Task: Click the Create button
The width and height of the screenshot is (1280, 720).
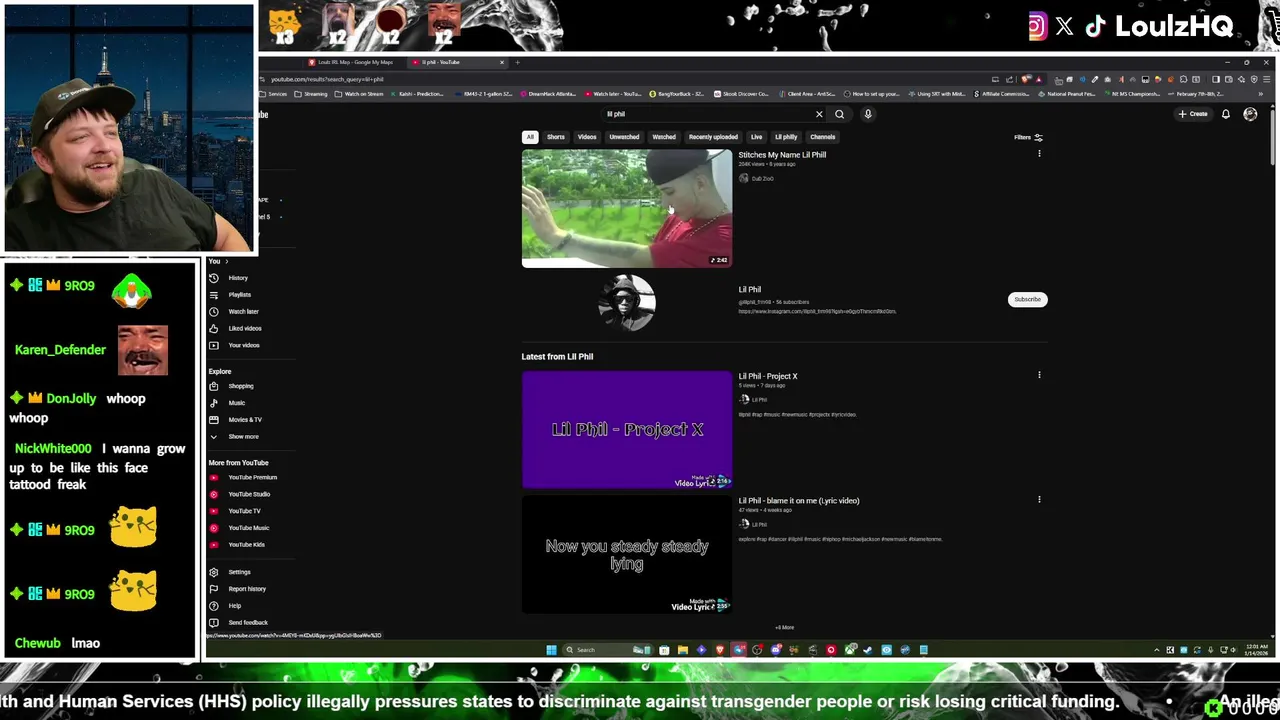Action: [1193, 114]
